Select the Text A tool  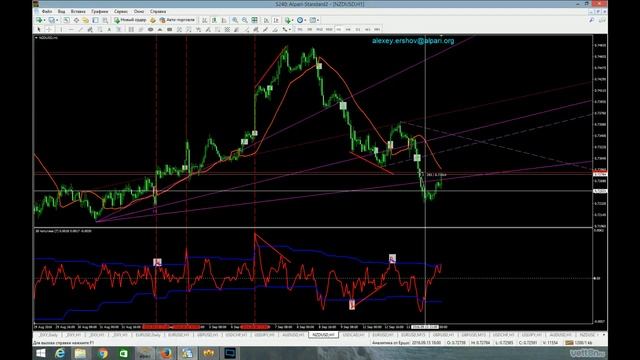pos(109,29)
